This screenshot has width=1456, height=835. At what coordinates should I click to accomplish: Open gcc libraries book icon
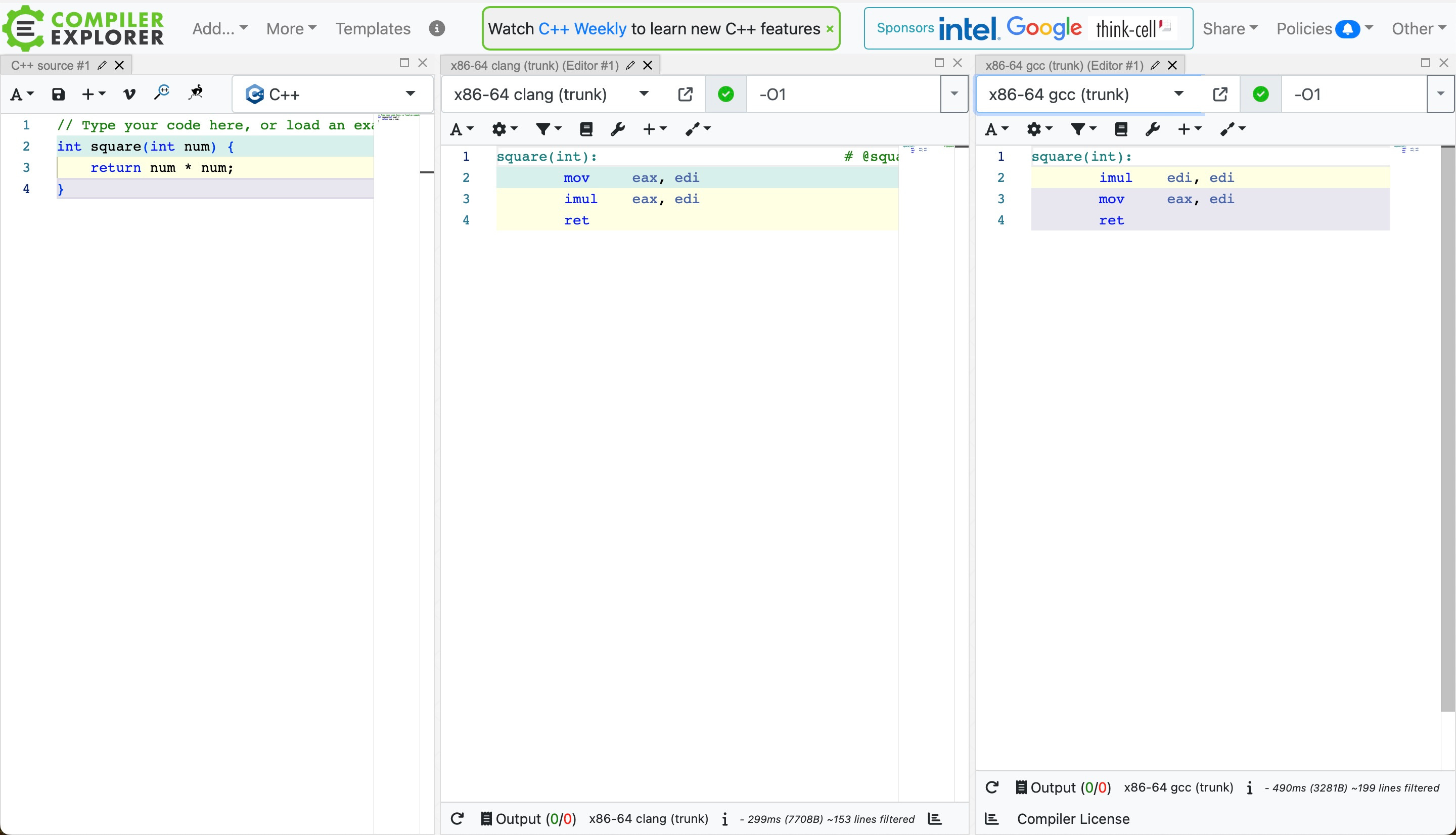pos(1120,129)
